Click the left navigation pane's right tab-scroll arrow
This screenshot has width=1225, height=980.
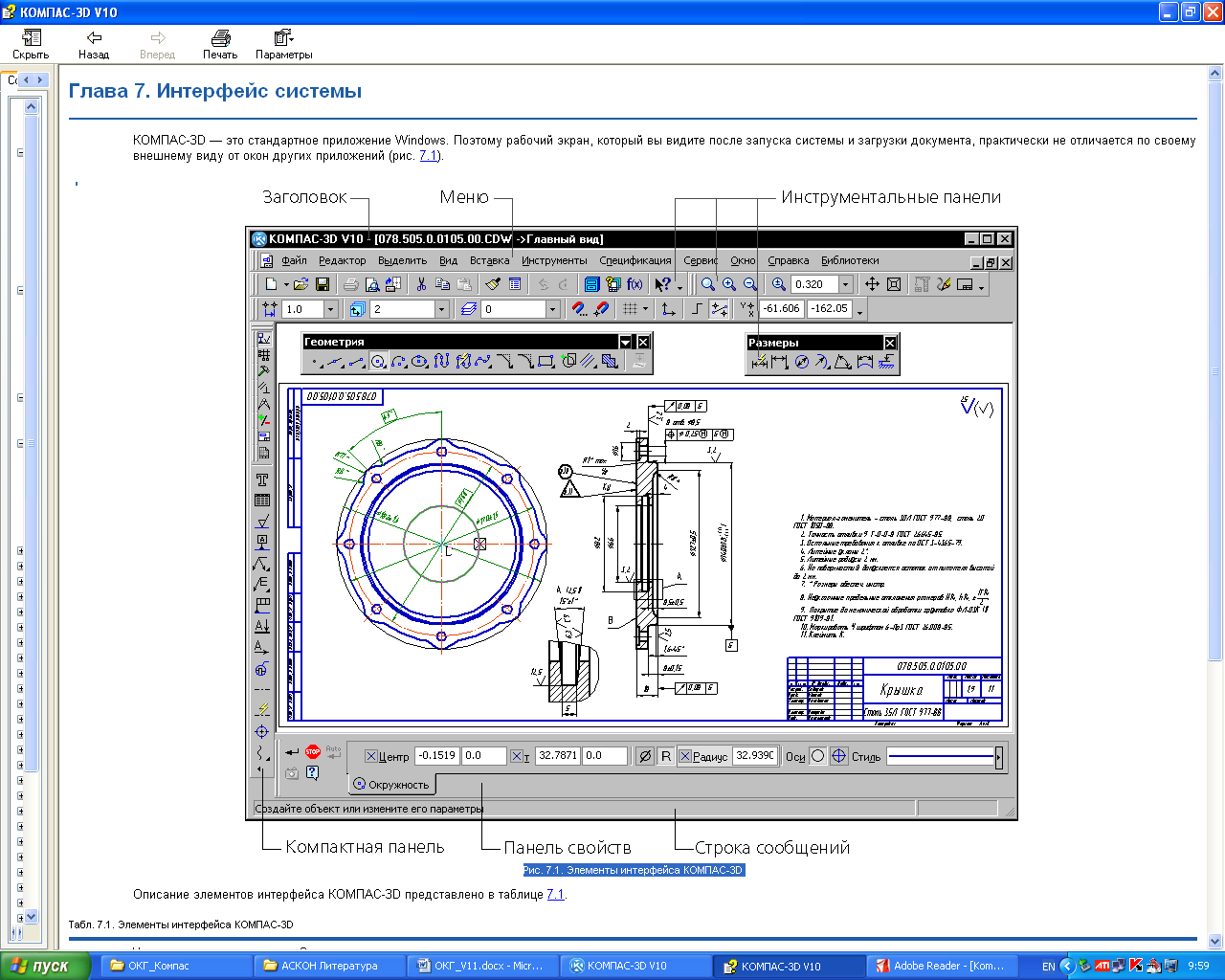[39, 80]
